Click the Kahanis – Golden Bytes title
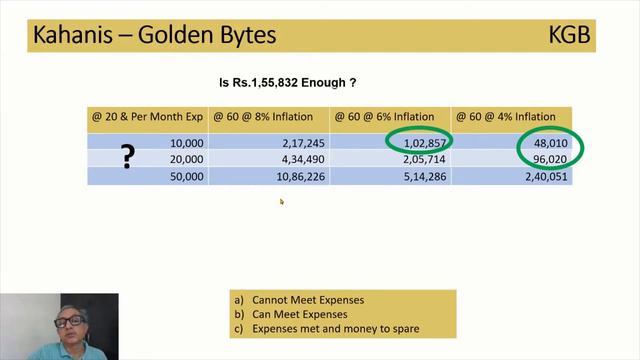 [154, 35]
